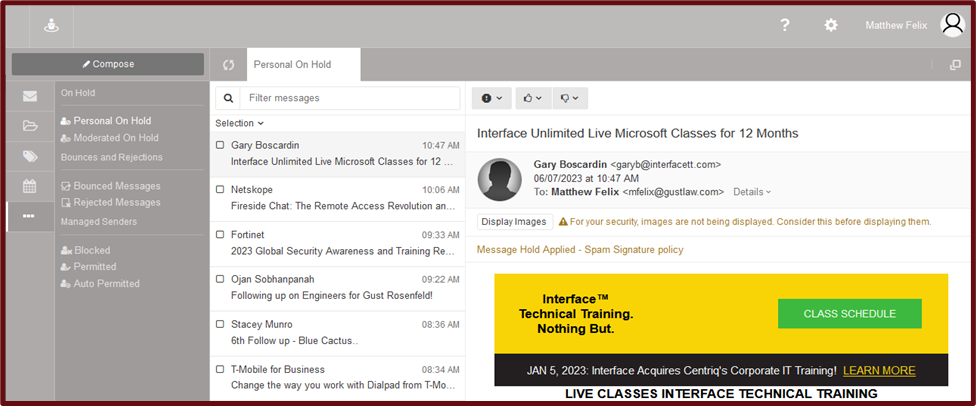Open Auto Permitted senders list
The width and height of the screenshot is (976, 406).
(x=100, y=283)
